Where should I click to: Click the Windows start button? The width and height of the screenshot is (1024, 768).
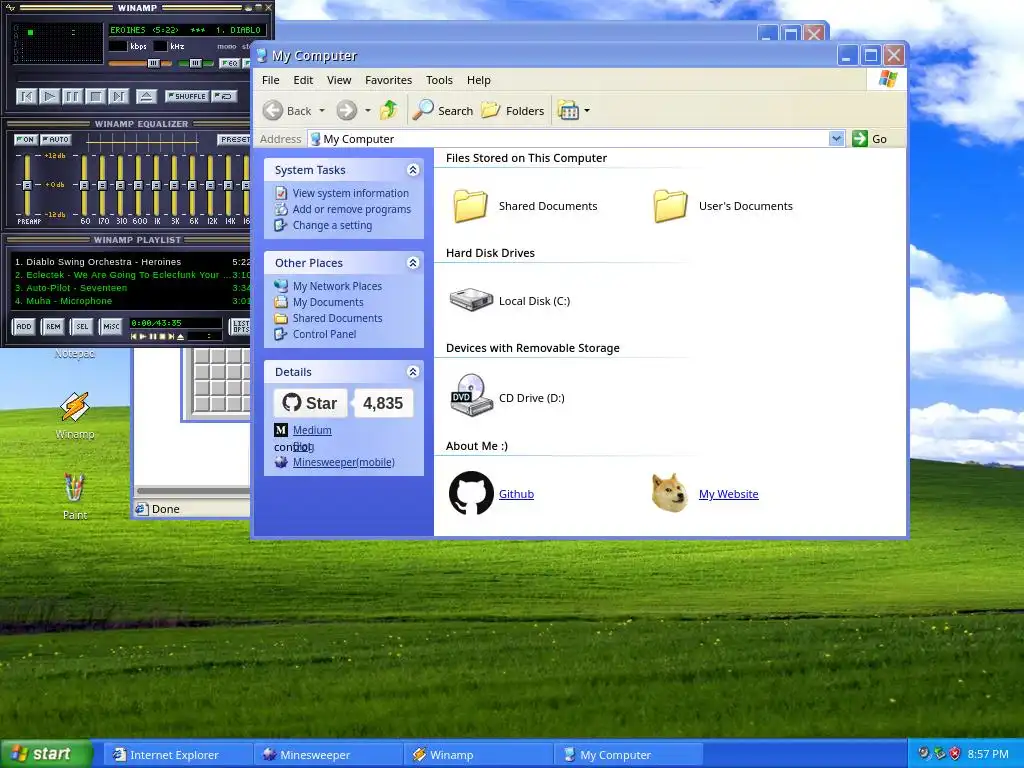[x=46, y=754]
